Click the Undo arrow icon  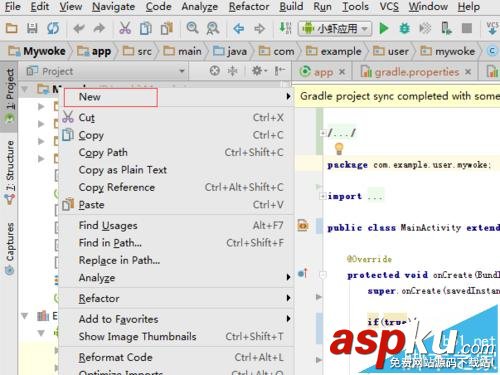click(x=79, y=29)
